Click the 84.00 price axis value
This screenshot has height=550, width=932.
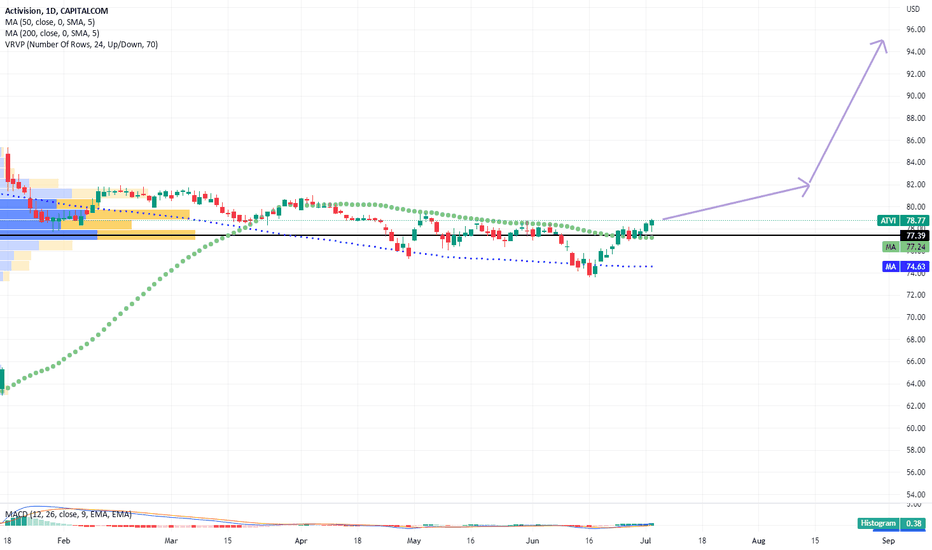[915, 162]
